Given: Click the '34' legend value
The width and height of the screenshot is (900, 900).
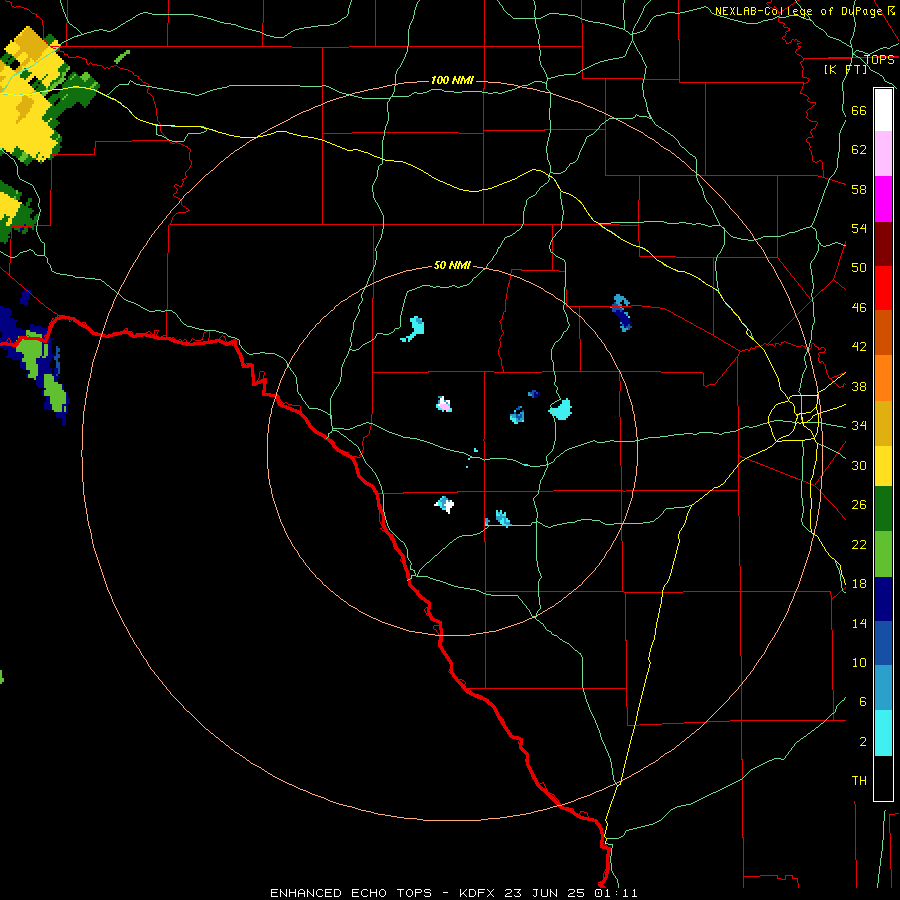Looking at the screenshot, I should pyautogui.click(x=859, y=426).
